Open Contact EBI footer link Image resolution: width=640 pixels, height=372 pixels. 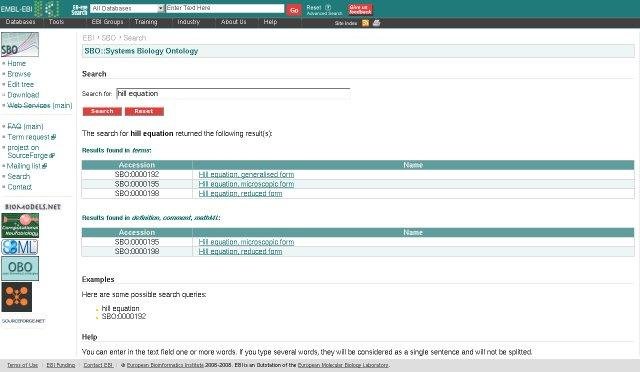98,365
